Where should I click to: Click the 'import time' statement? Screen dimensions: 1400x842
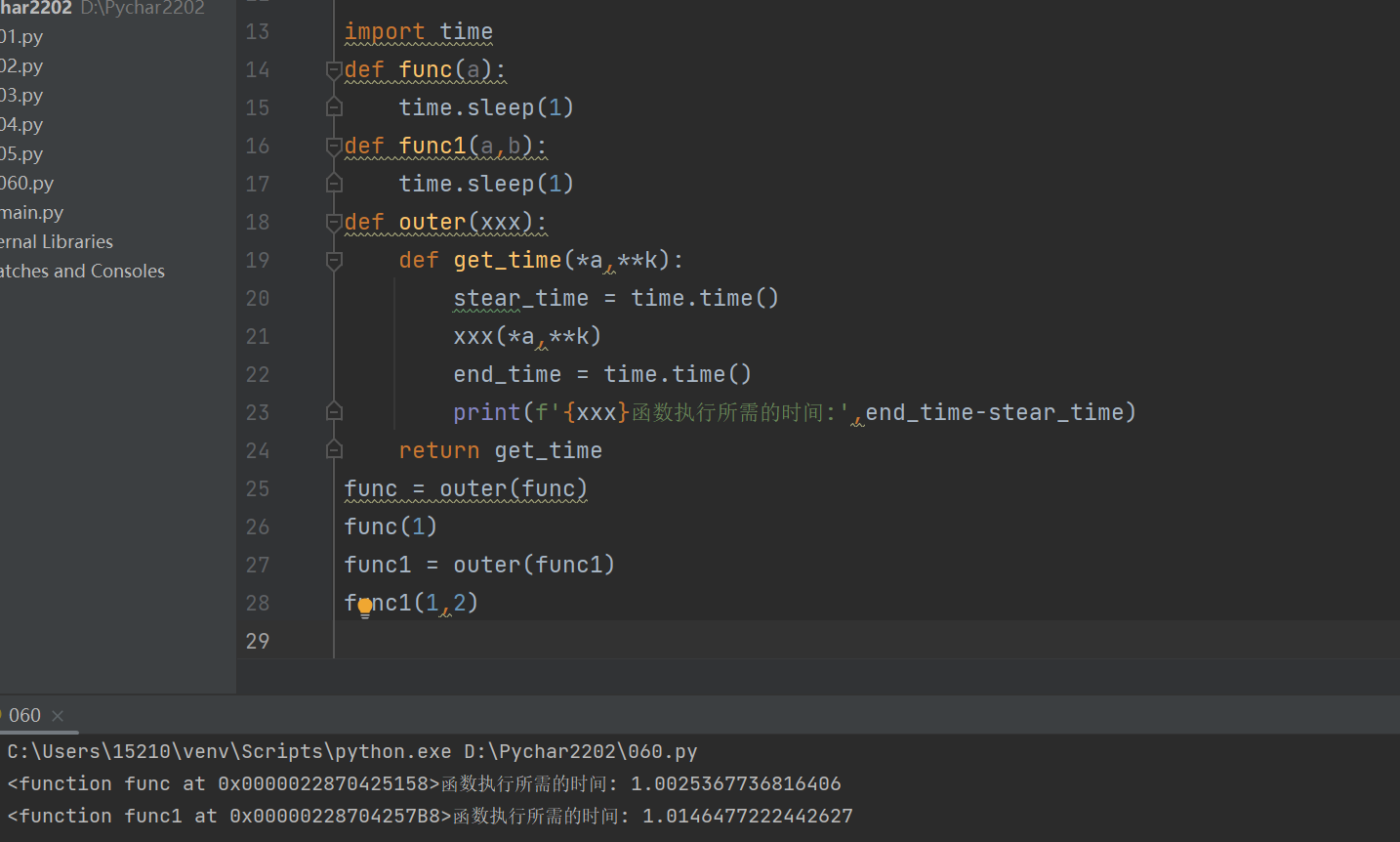click(419, 32)
